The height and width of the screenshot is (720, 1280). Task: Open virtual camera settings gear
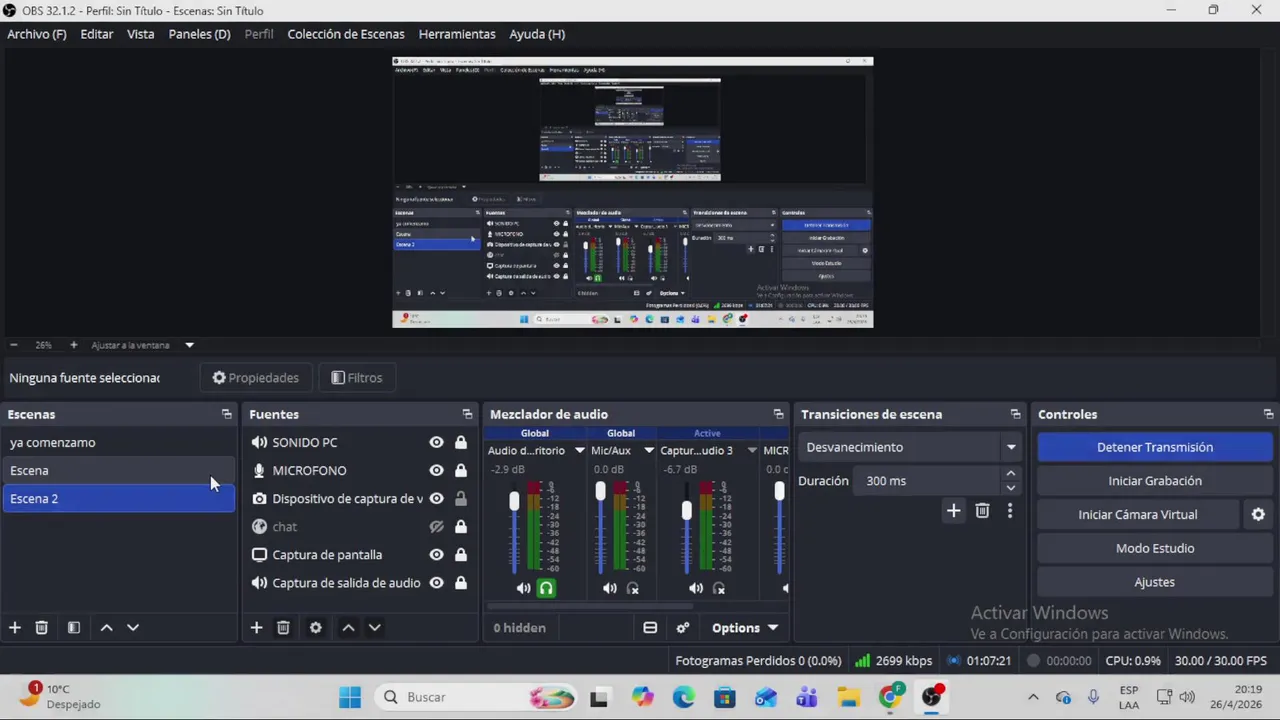[1258, 514]
